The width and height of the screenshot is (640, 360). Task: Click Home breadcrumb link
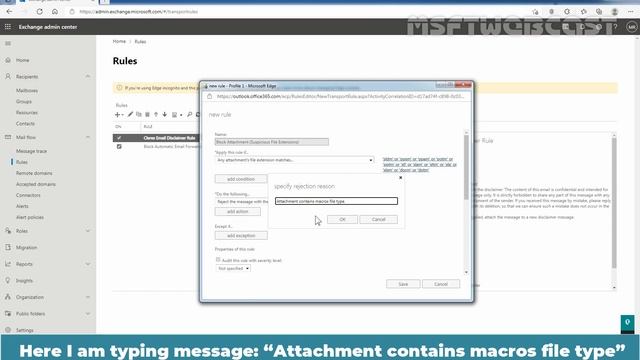point(119,41)
